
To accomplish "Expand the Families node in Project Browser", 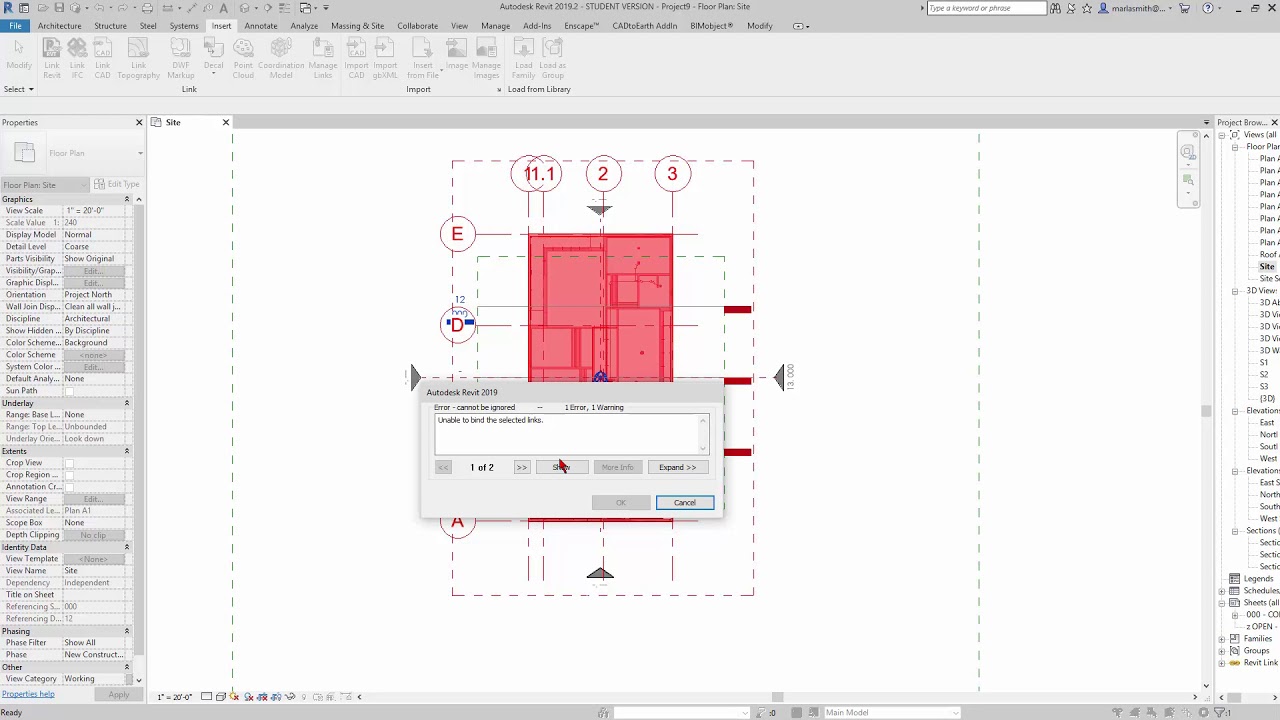I will click(1222, 639).
